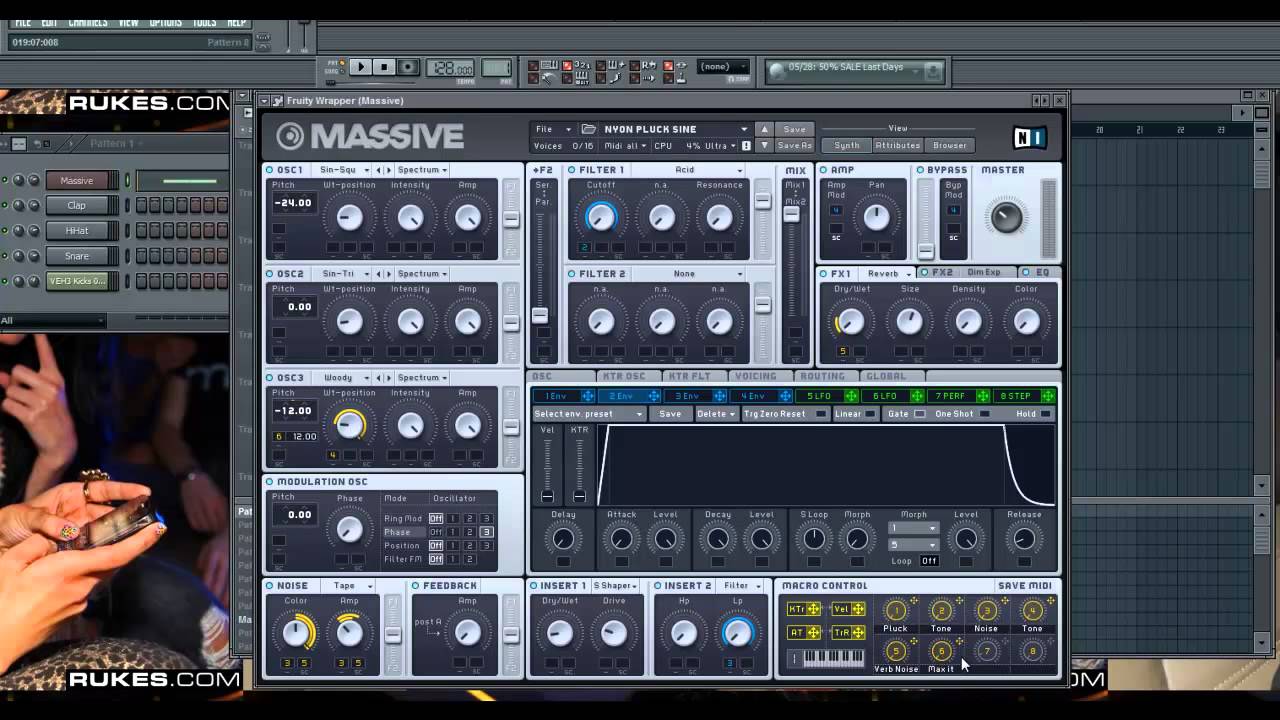Select the 2 Env envelope tab
The height and width of the screenshot is (720, 1280).
tap(622, 397)
